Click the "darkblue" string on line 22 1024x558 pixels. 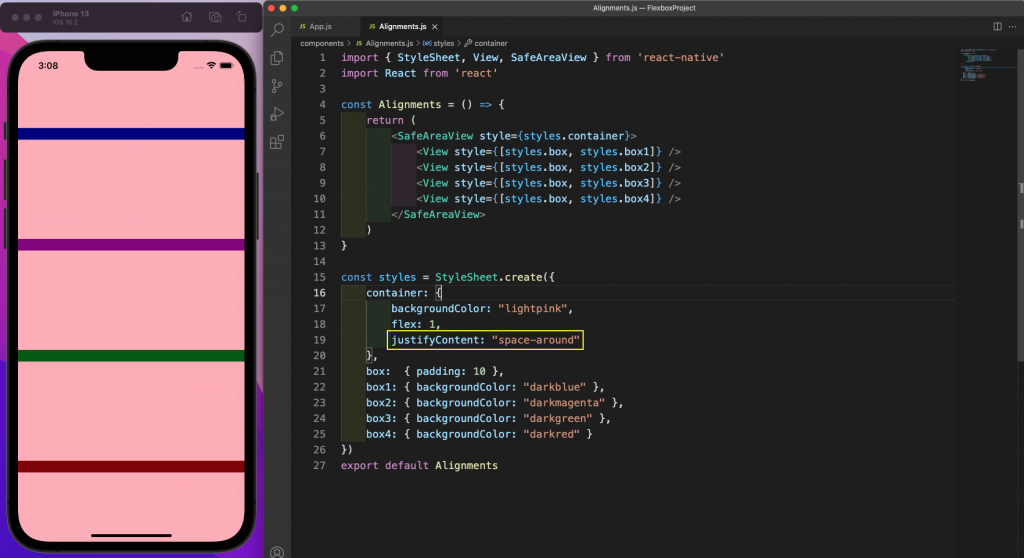click(x=554, y=387)
